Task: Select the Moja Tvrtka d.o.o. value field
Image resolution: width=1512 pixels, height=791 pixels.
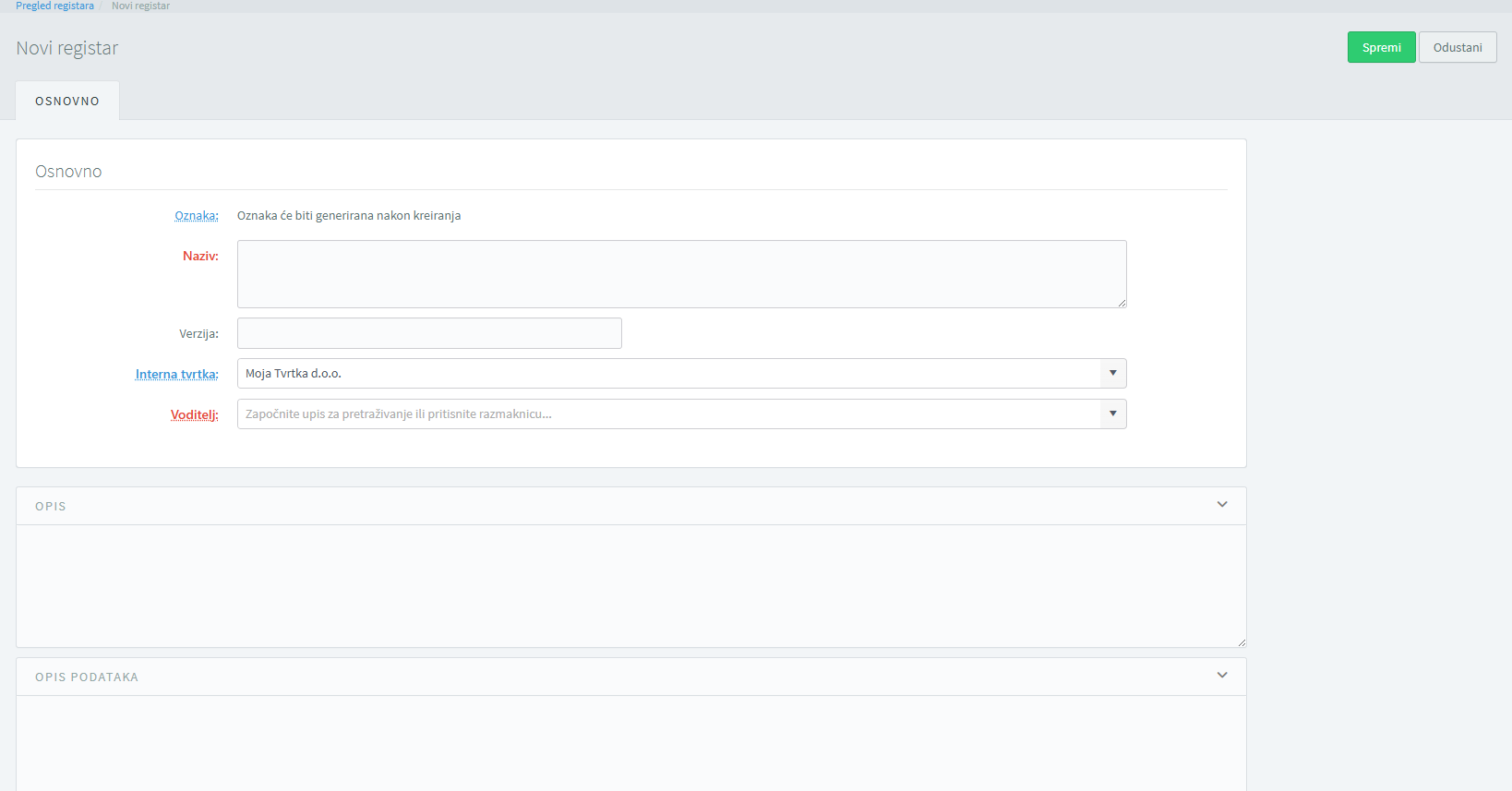Action: 668,374
